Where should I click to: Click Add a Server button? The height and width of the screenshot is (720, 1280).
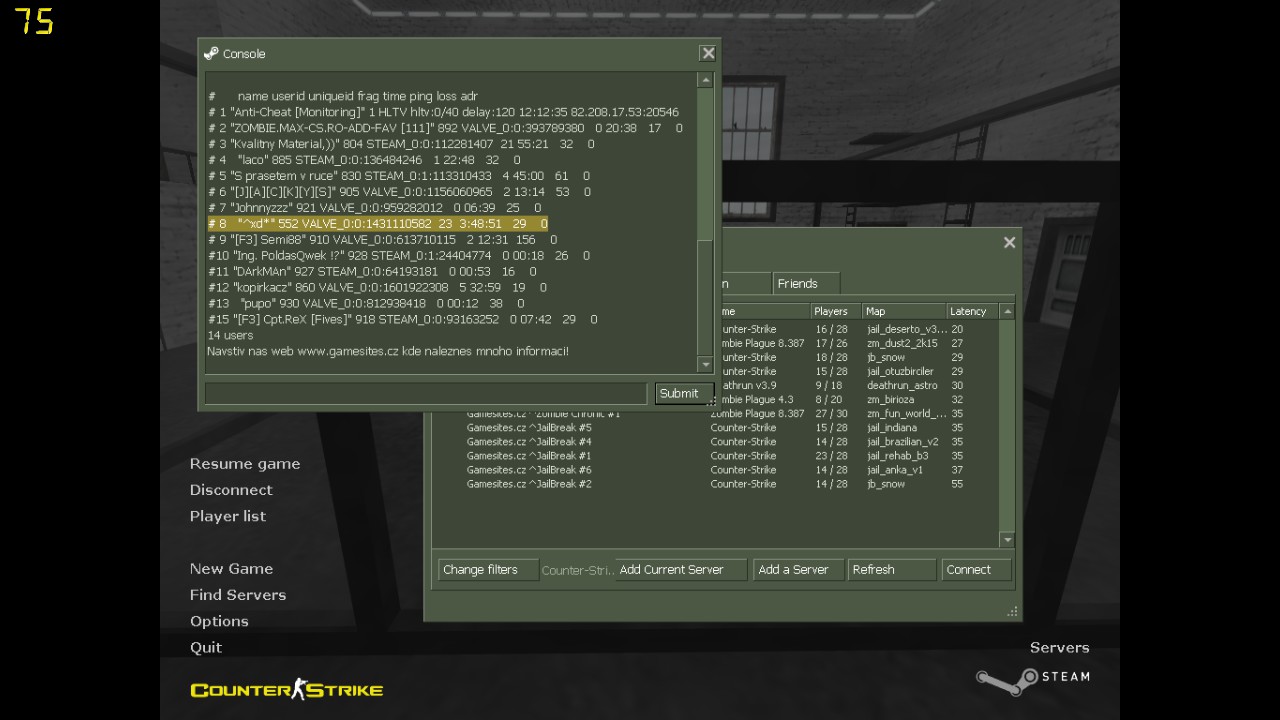(x=798, y=570)
